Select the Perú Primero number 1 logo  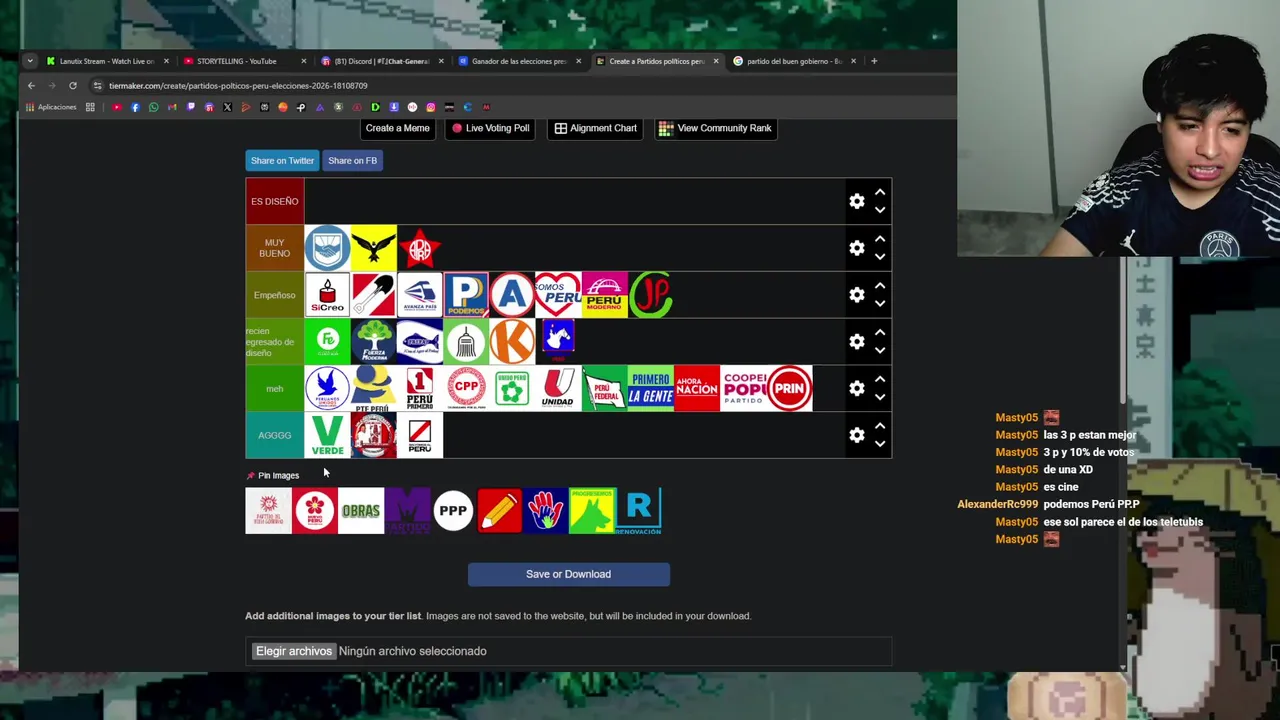(x=420, y=388)
